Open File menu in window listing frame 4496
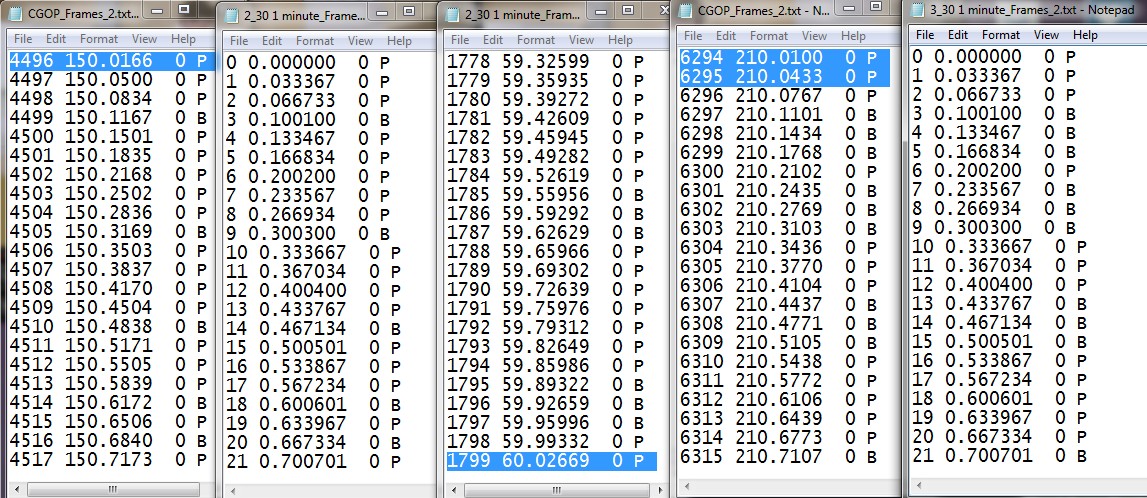1147x498 pixels. 23,39
